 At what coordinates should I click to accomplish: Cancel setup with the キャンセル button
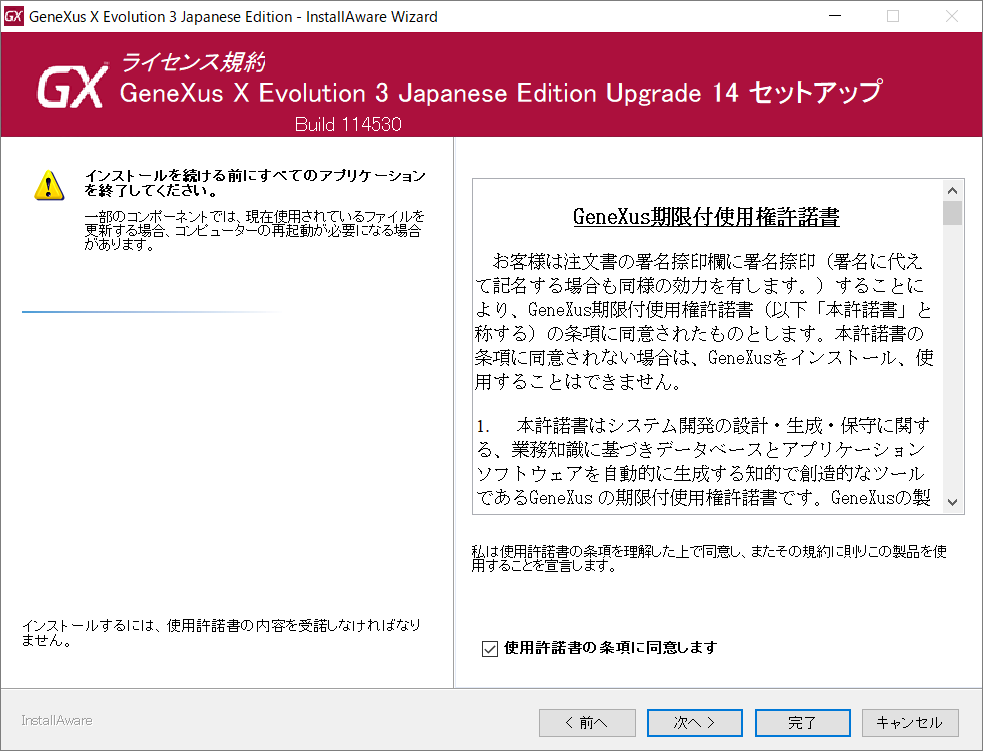pyautogui.click(x=910, y=723)
